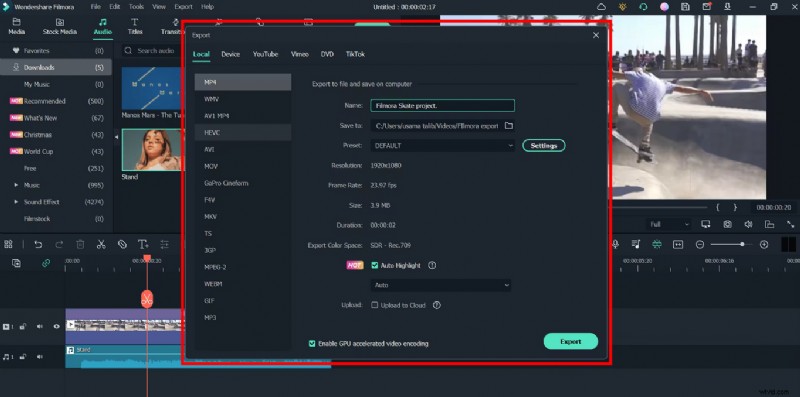The width and height of the screenshot is (800, 397).
Task: Open the preview display monitor settings icon
Action: click(x=706, y=224)
